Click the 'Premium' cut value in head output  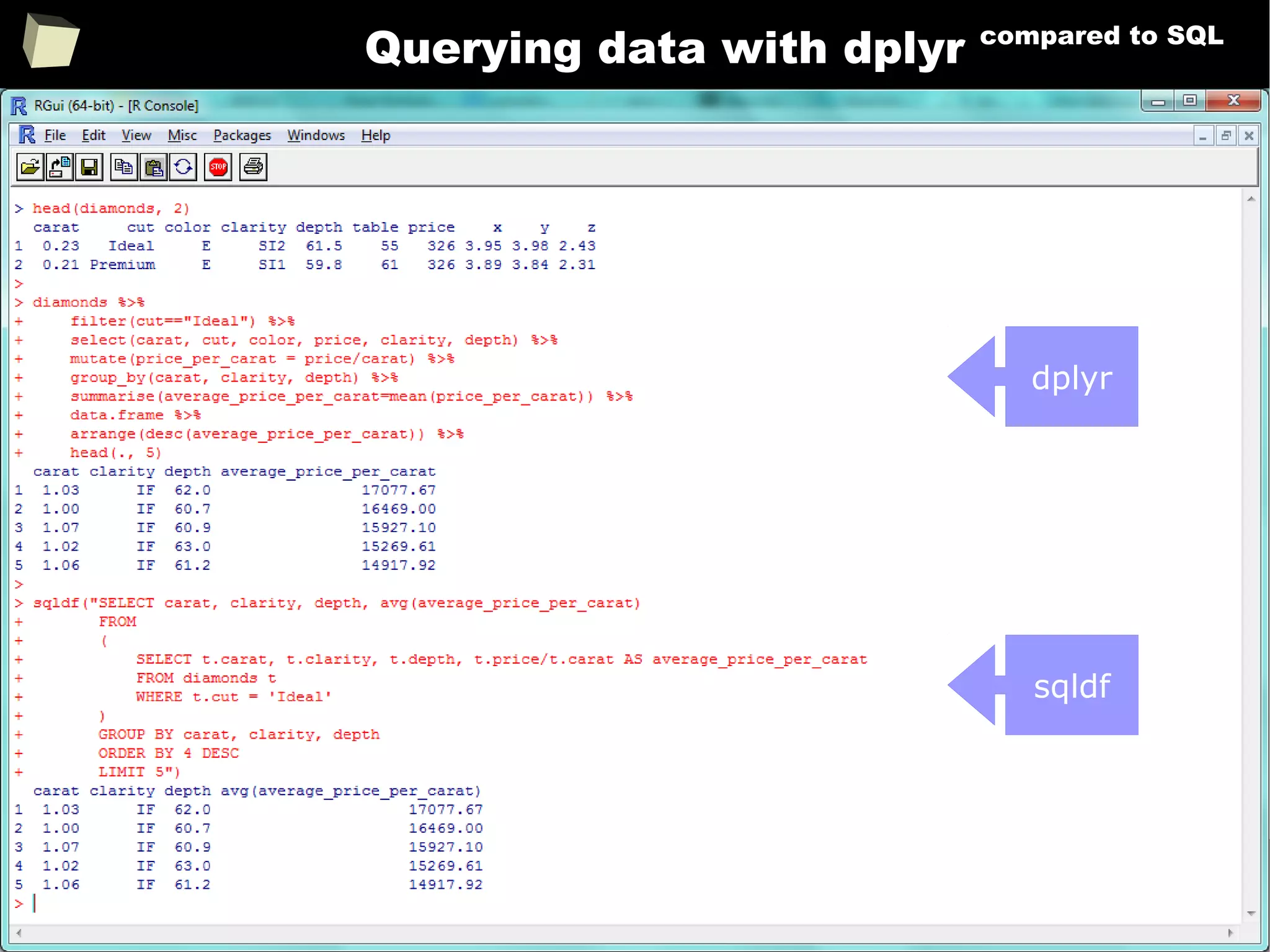click(123, 265)
